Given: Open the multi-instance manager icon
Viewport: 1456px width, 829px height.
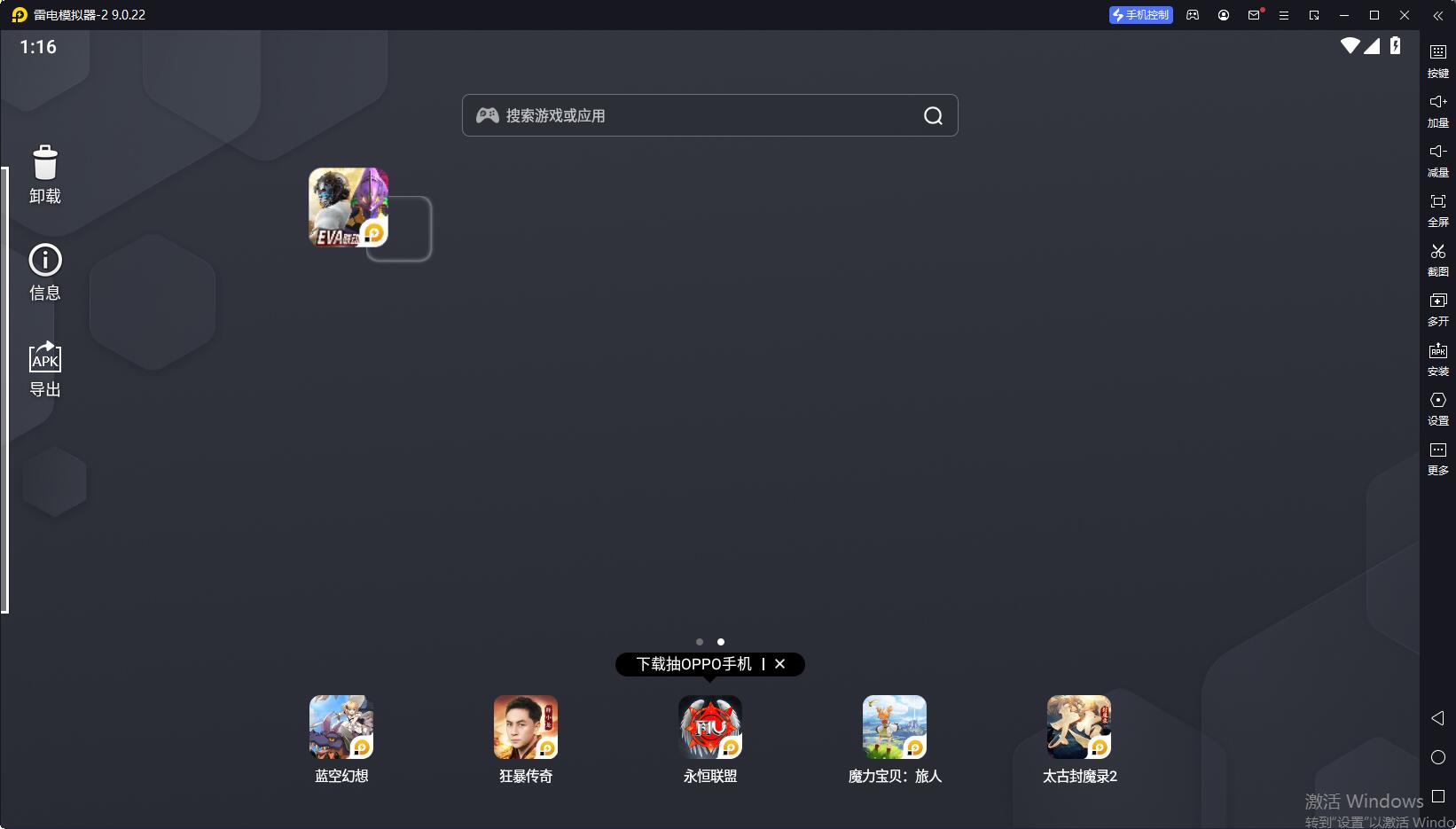Looking at the screenshot, I should pyautogui.click(x=1437, y=301).
